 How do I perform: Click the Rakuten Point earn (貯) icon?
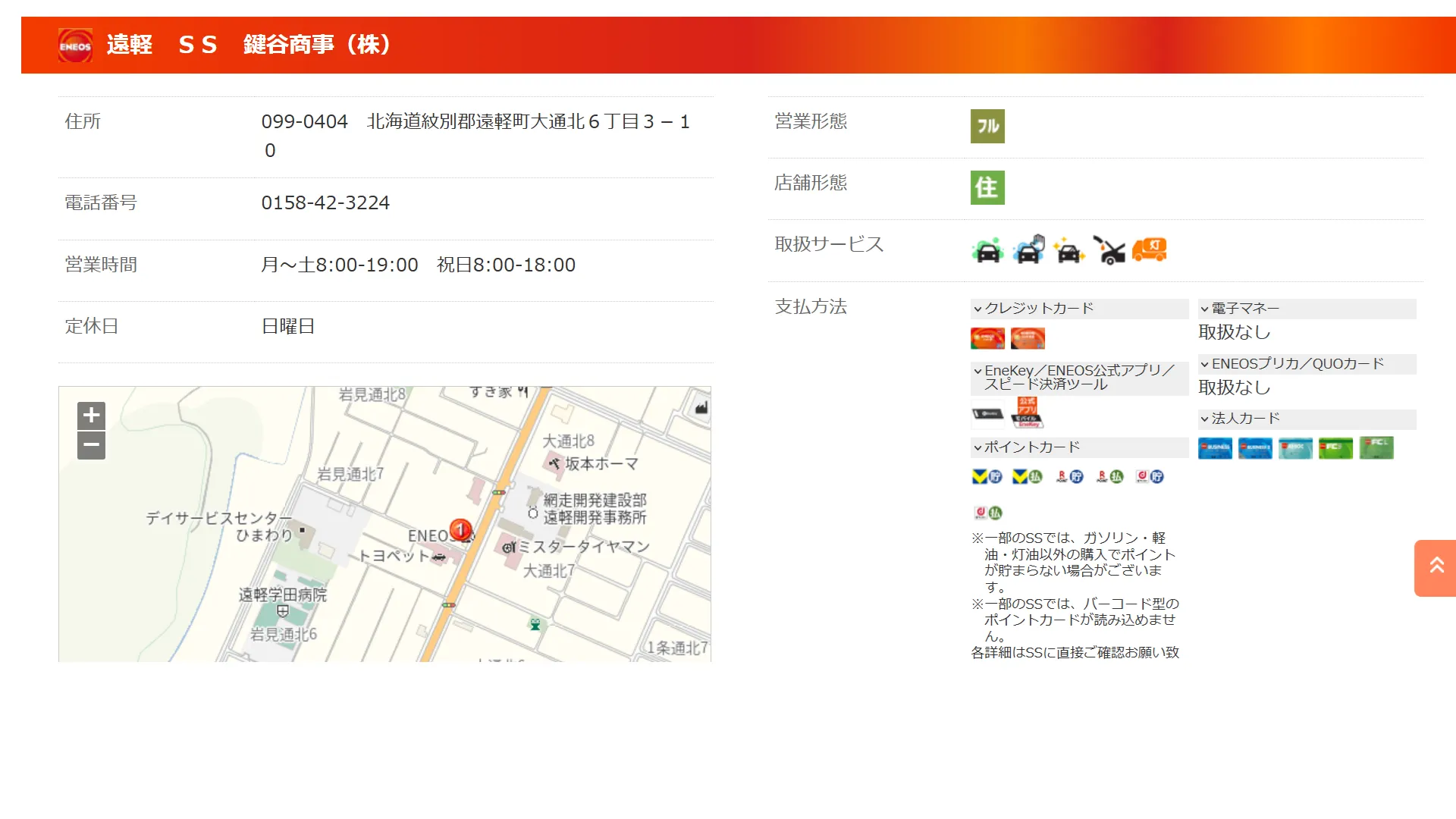1069,476
